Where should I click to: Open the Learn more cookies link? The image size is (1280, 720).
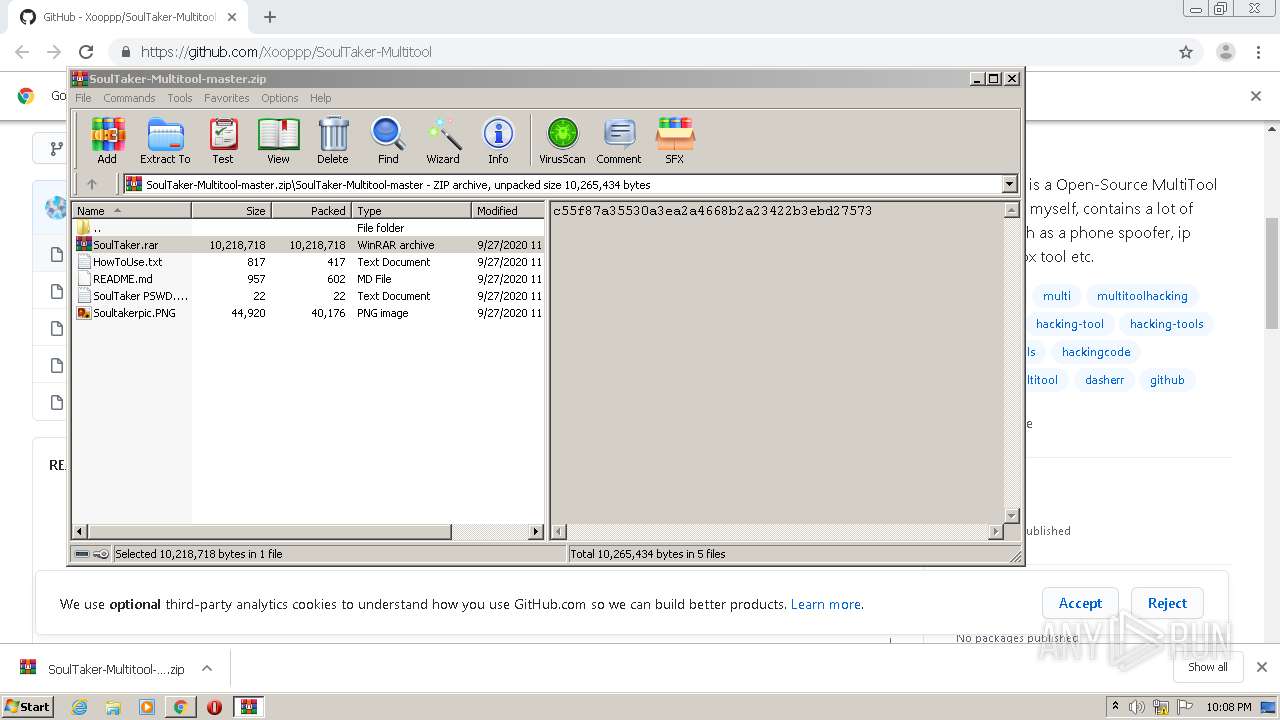[826, 604]
